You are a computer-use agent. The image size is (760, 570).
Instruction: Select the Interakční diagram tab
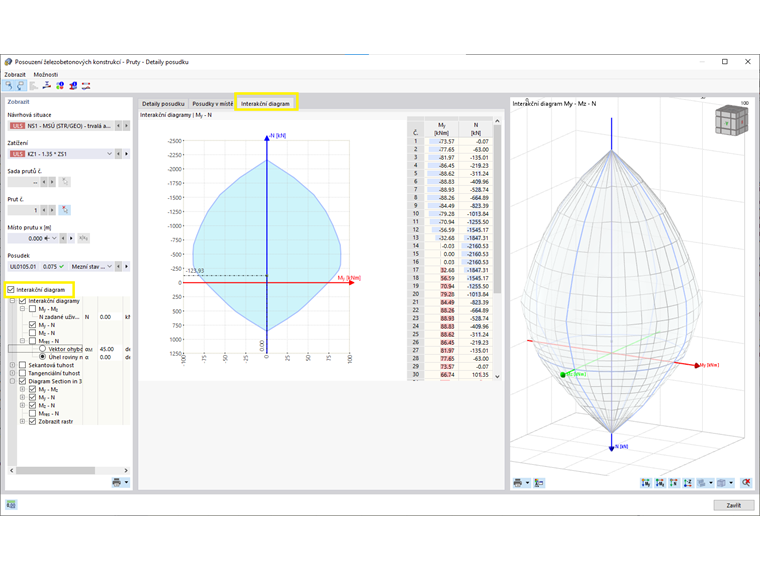[x=266, y=104]
